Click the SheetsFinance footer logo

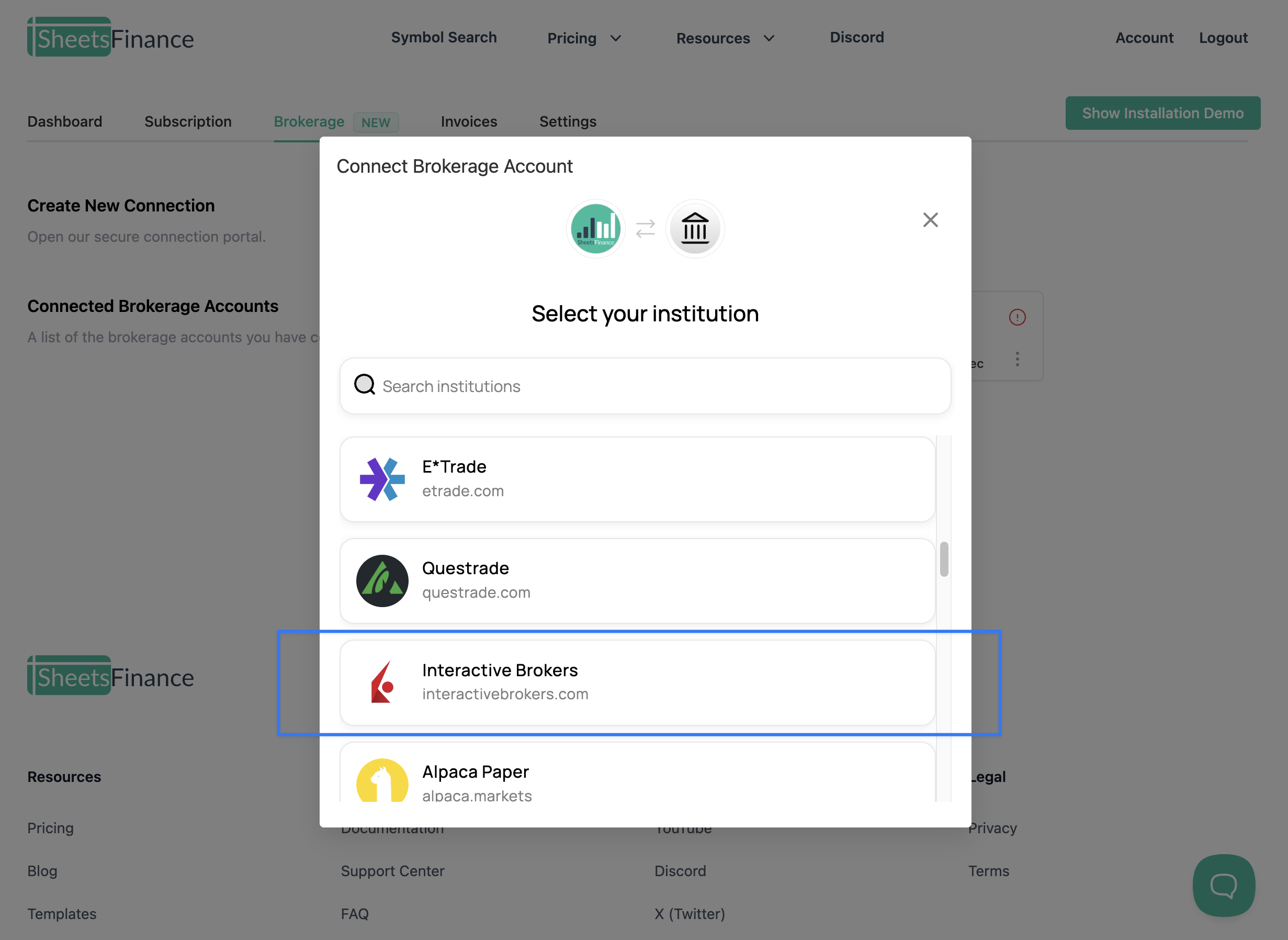tap(111, 676)
